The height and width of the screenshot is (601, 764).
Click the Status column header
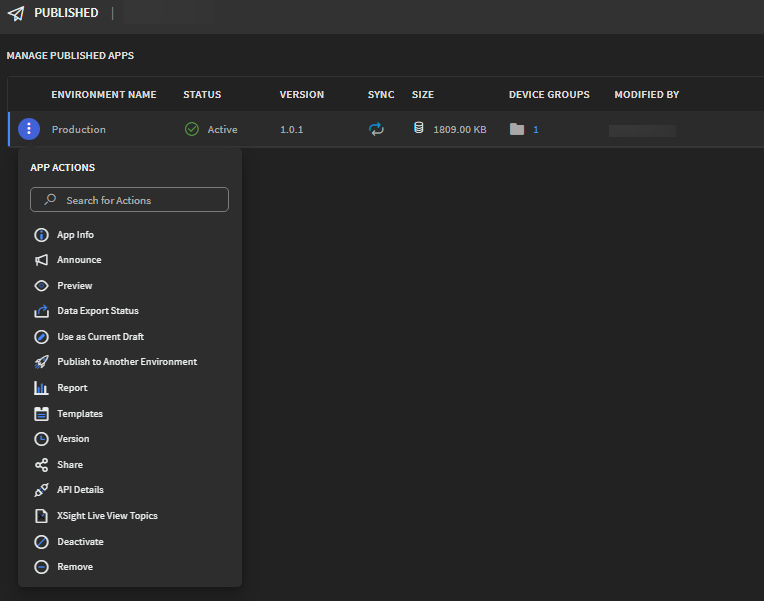202,95
